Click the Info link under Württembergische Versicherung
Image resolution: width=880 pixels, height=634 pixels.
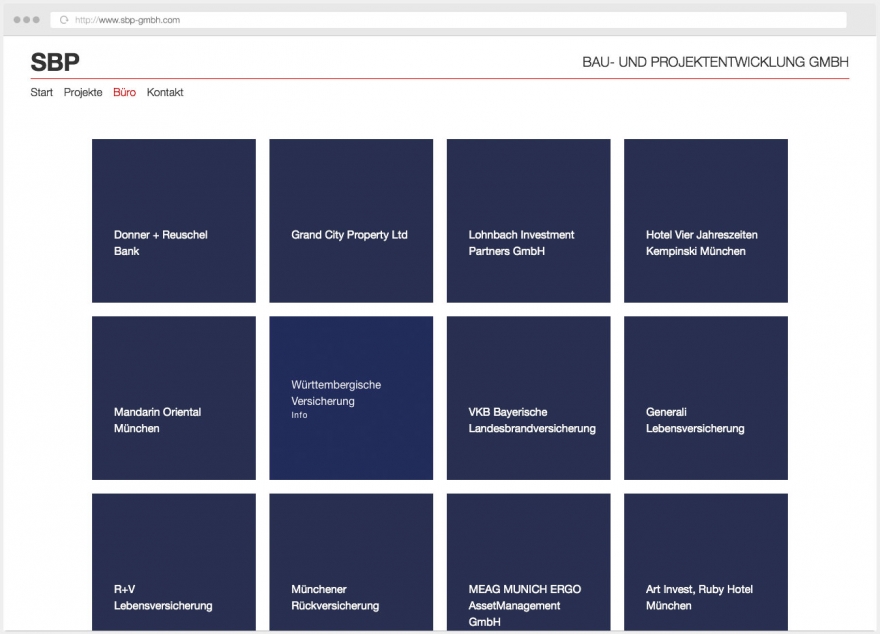[x=299, y=415]
